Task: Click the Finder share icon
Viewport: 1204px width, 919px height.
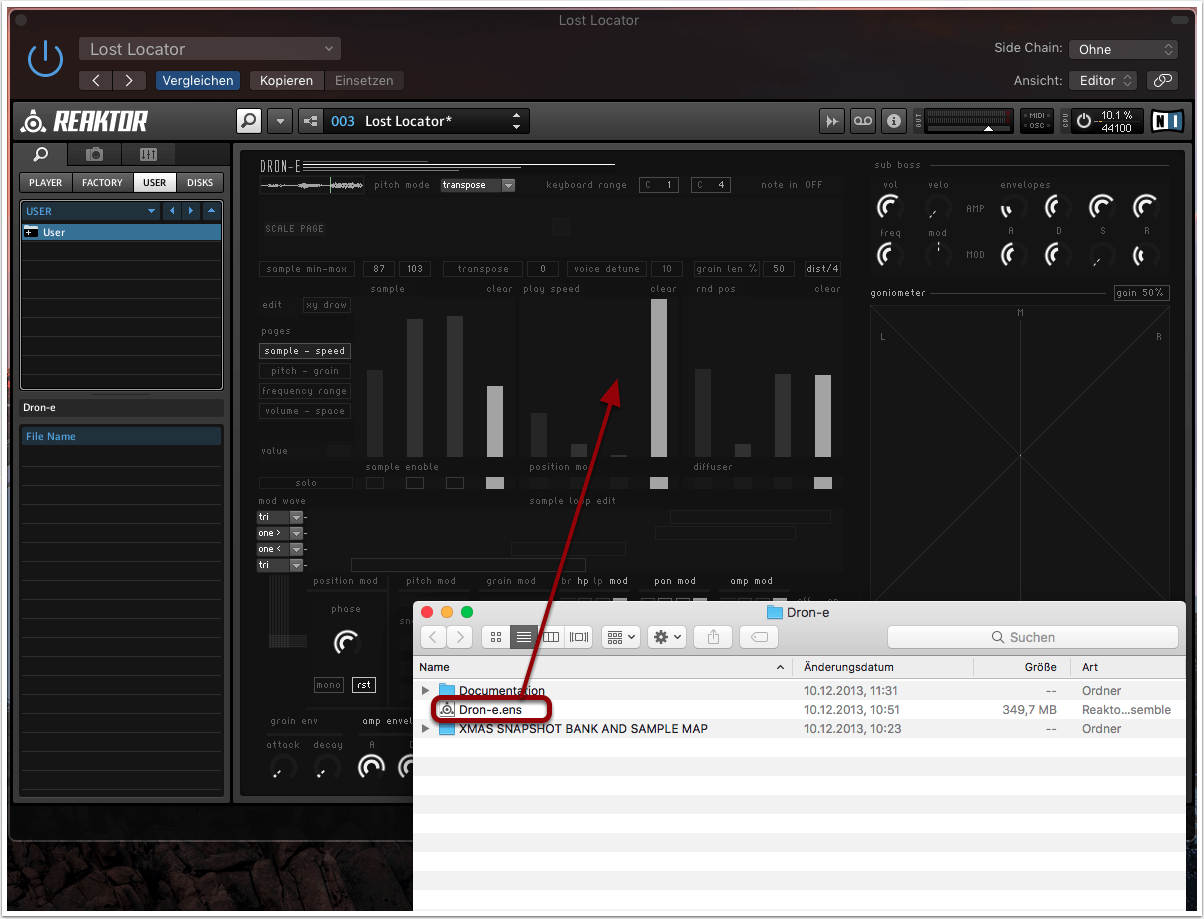Action: (x=713, y=637)
